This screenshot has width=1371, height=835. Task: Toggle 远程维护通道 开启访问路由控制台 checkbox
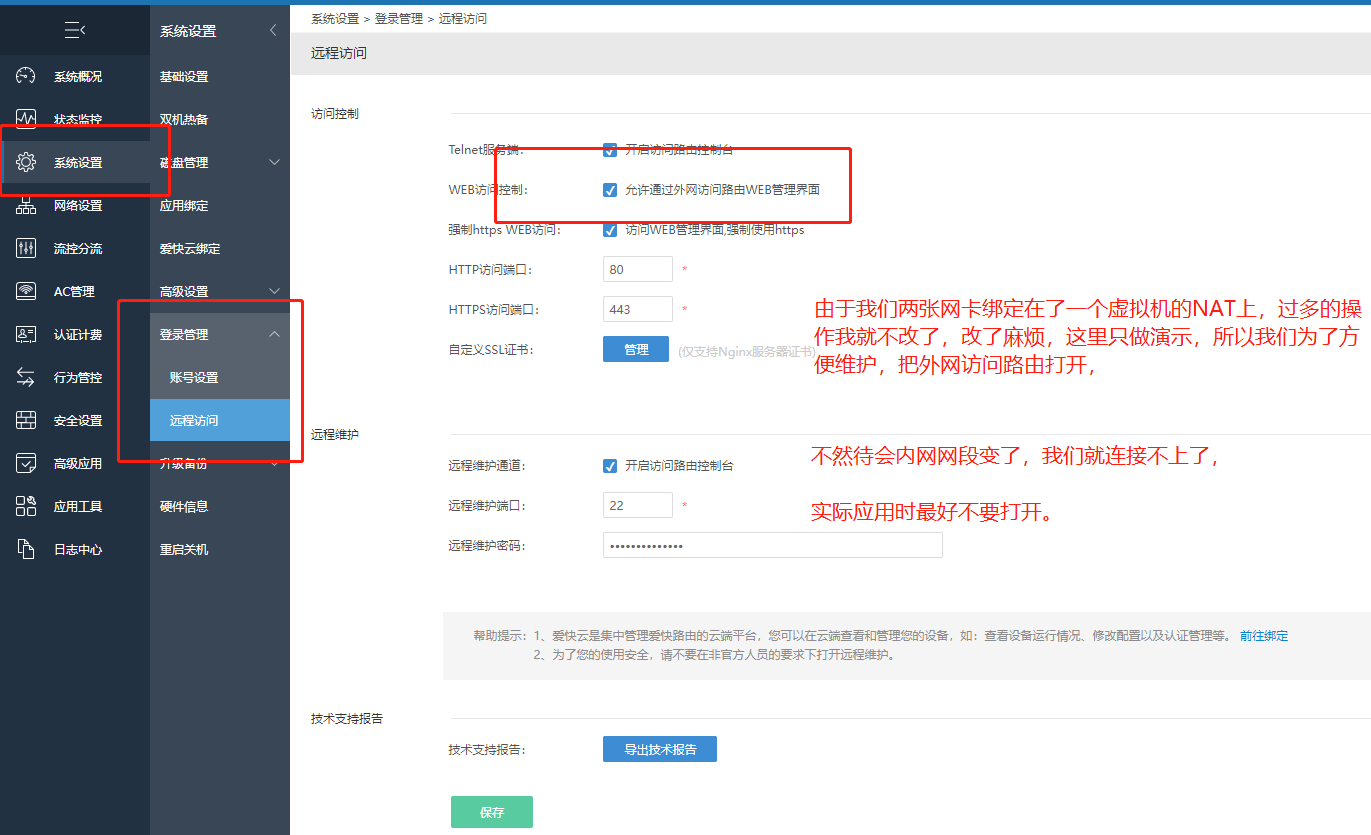pyautogui.click(x=610, y=466)
